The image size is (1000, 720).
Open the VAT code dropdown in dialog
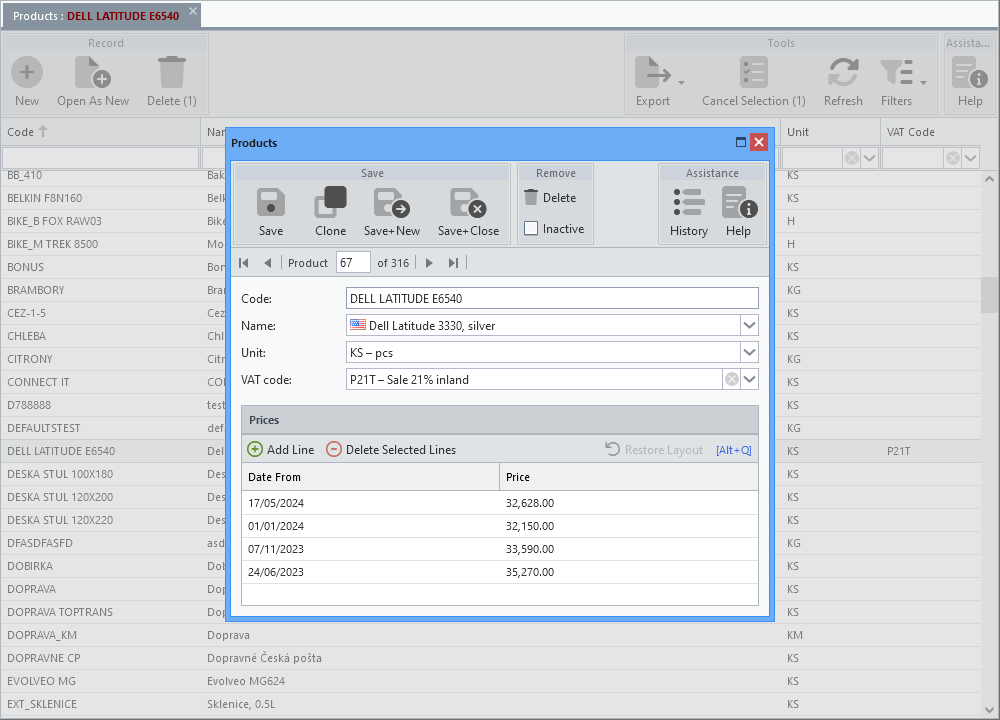coord(749,379)
